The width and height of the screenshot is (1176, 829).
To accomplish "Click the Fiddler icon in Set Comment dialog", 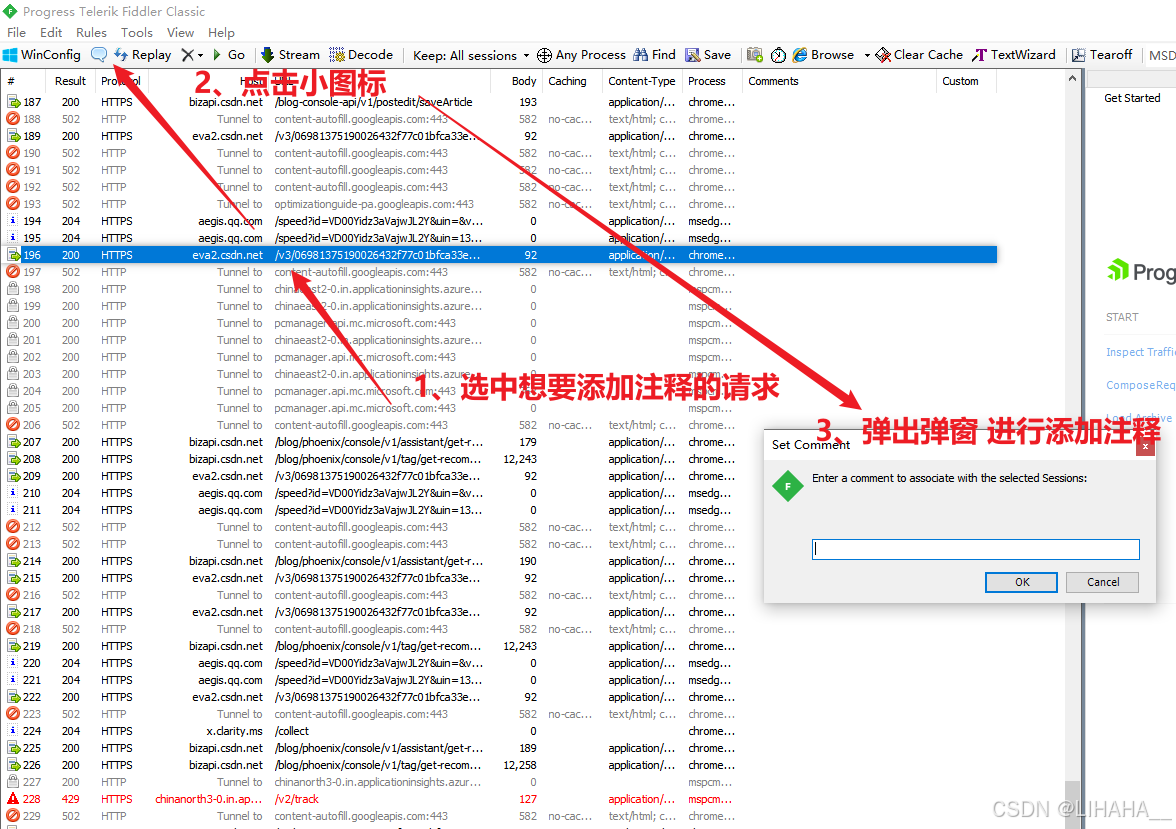I will click(x=788, y=486).
